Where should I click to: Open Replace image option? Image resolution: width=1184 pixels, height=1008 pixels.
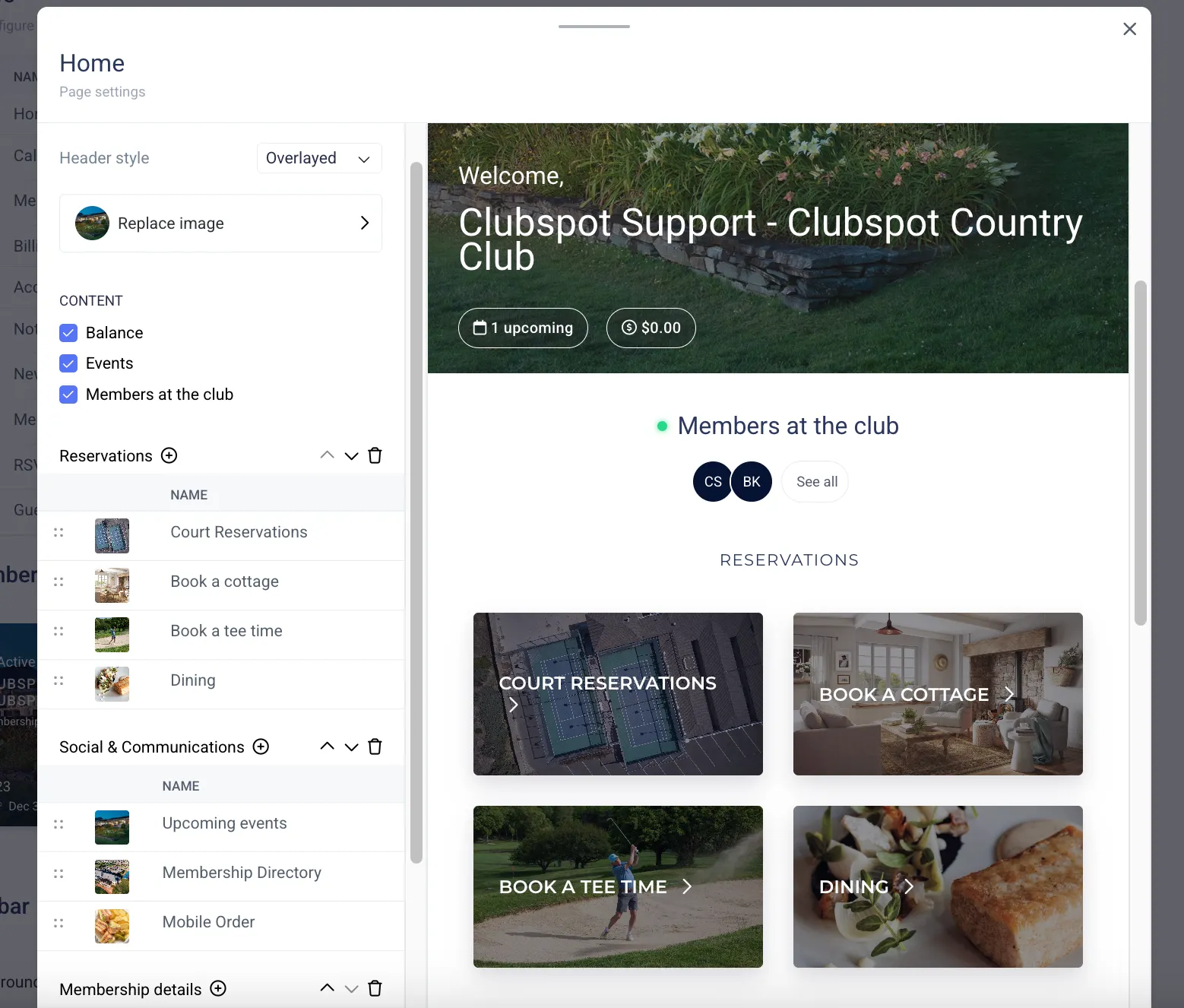coord(220,223)
